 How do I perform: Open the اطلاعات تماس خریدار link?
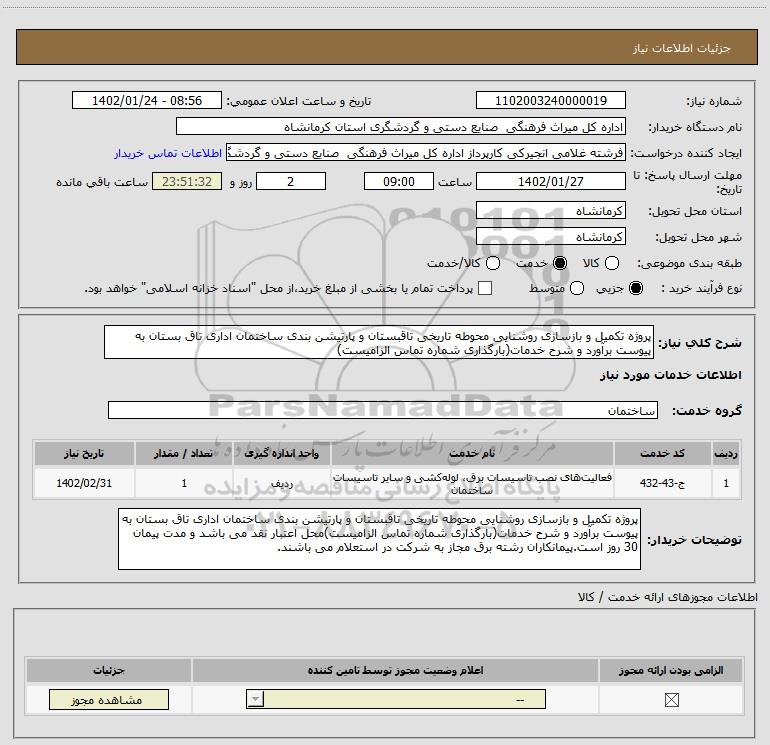point(168,153)
